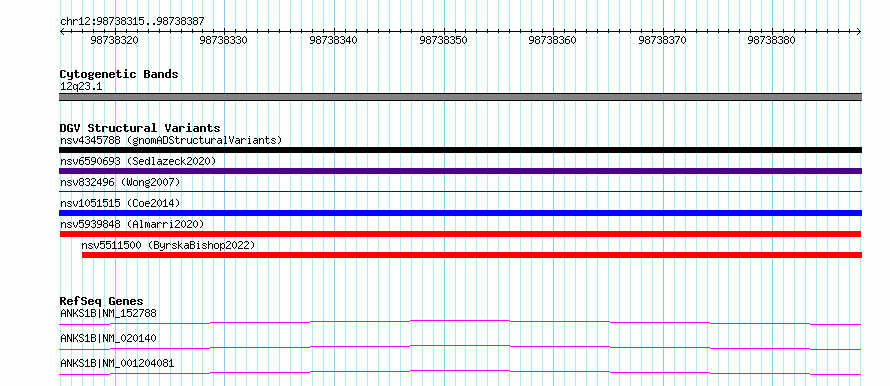
Task: Open variant nsv832496 (Wong2007) label
Action: (x=120, y=182)
